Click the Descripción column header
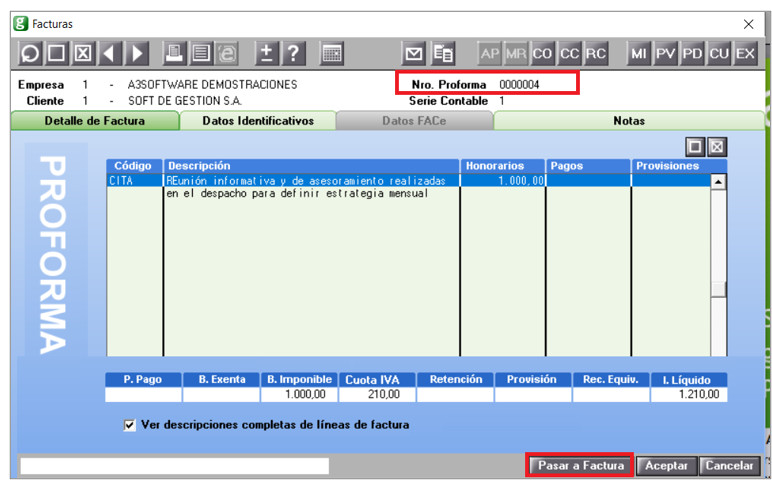Viewport: 772px width, 484px height. pyautogui.click(x=311, y=166)
